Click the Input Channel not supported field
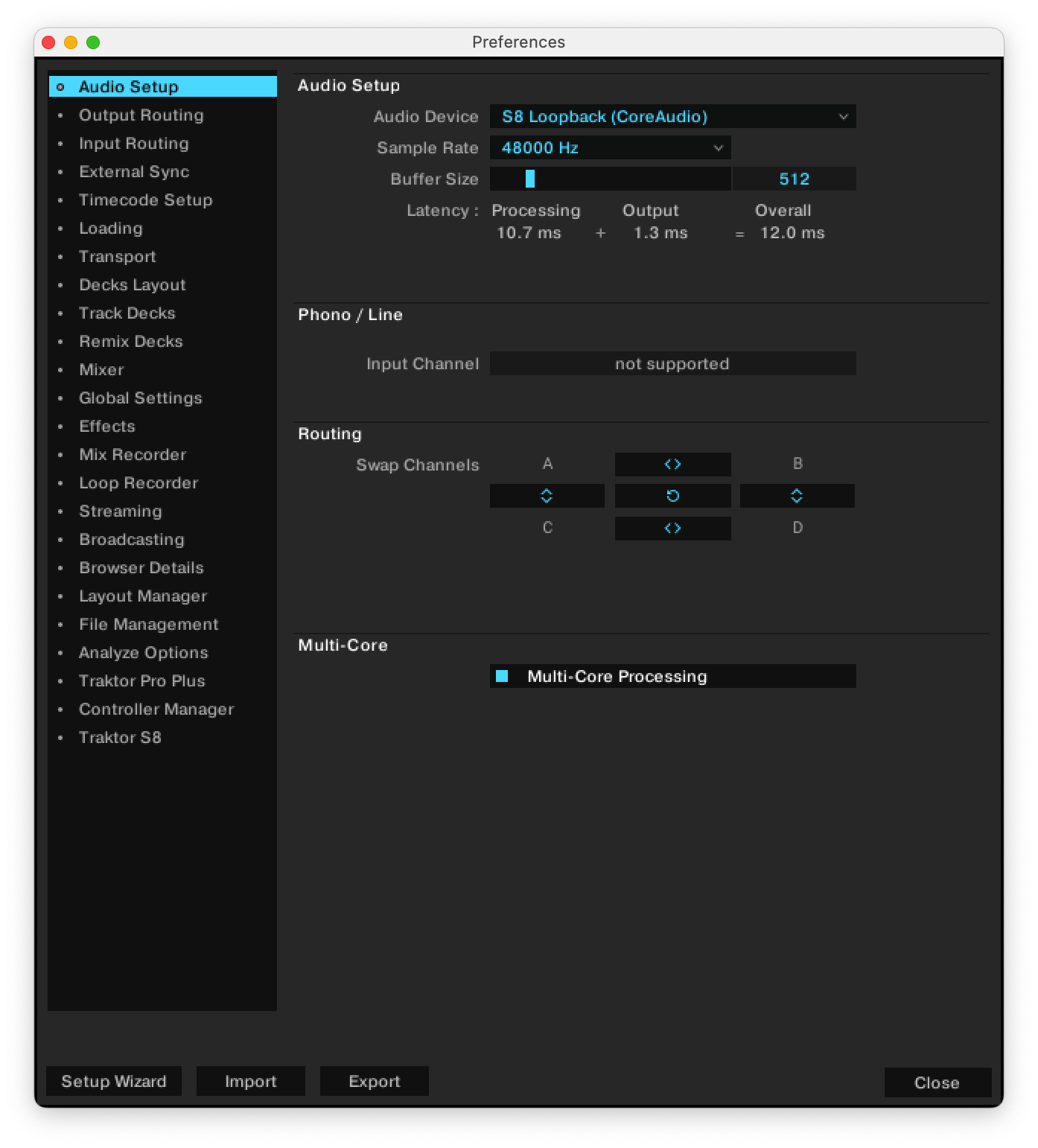This screenshot has width=1038, height=1148. pos(672,363)
